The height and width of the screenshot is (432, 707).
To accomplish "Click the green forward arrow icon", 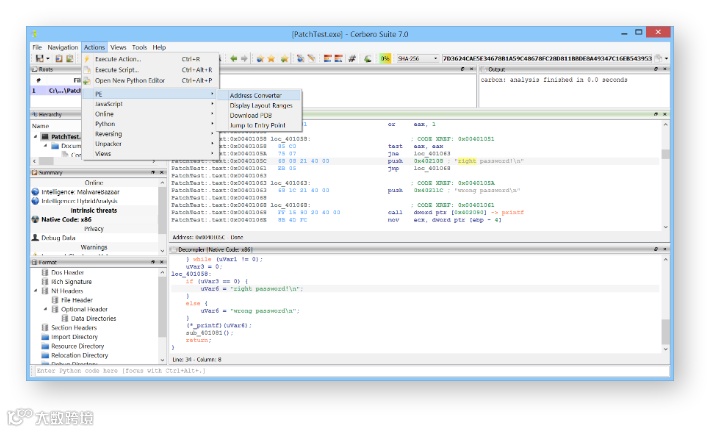I will tap(244, 59).
